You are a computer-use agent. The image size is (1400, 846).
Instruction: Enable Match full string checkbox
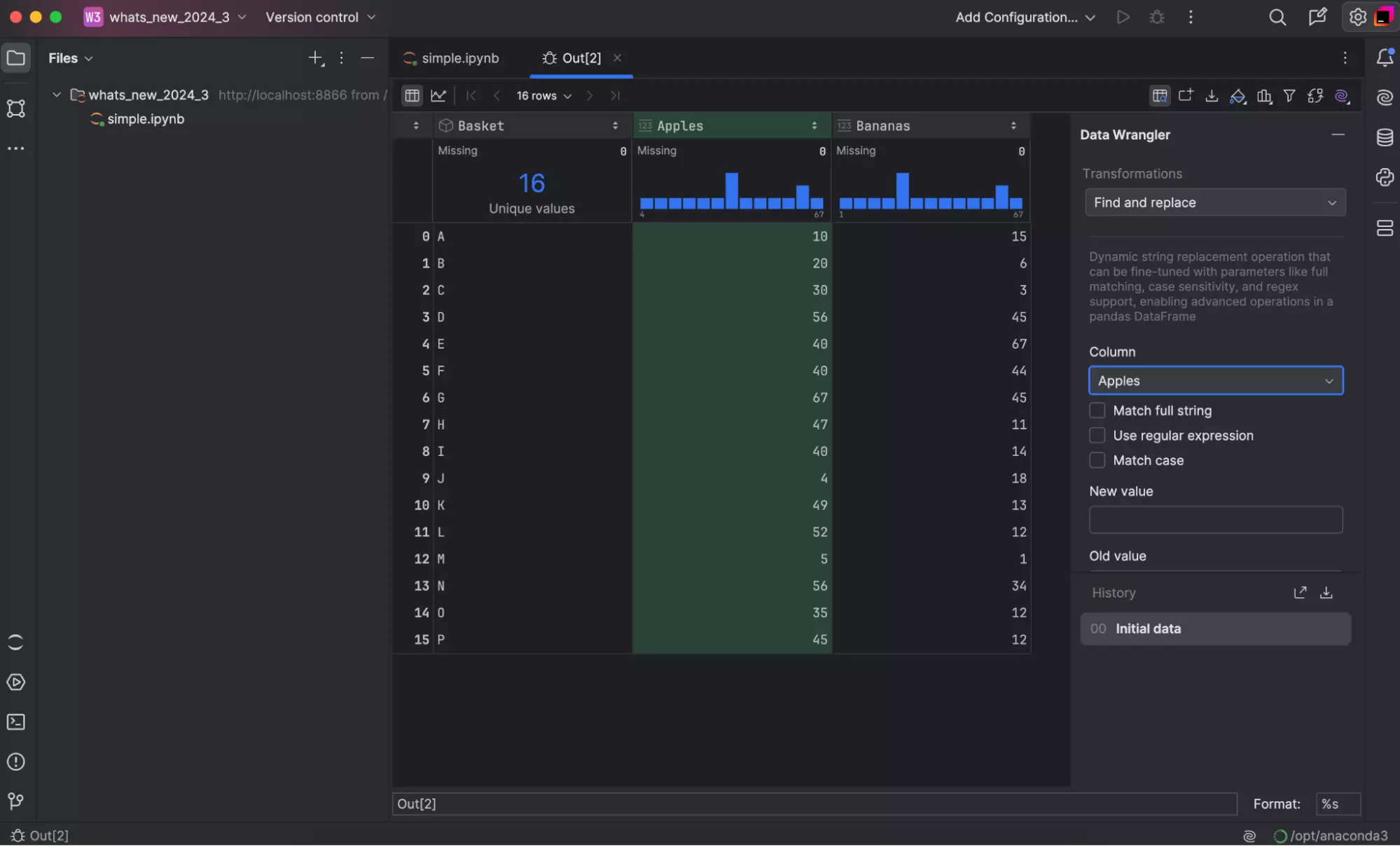coord(1097,410)
